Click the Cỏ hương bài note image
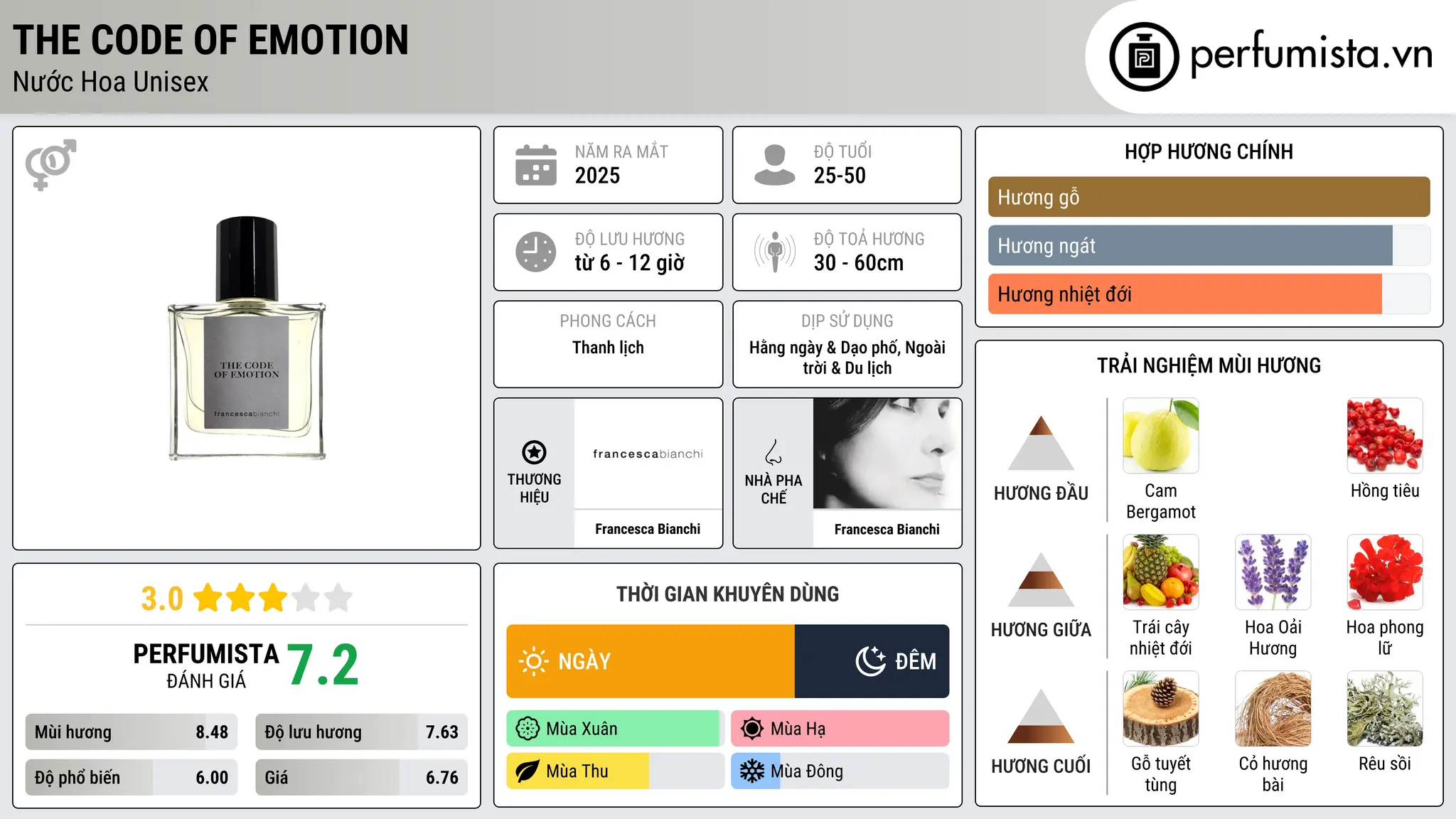 pos(1273,708)
